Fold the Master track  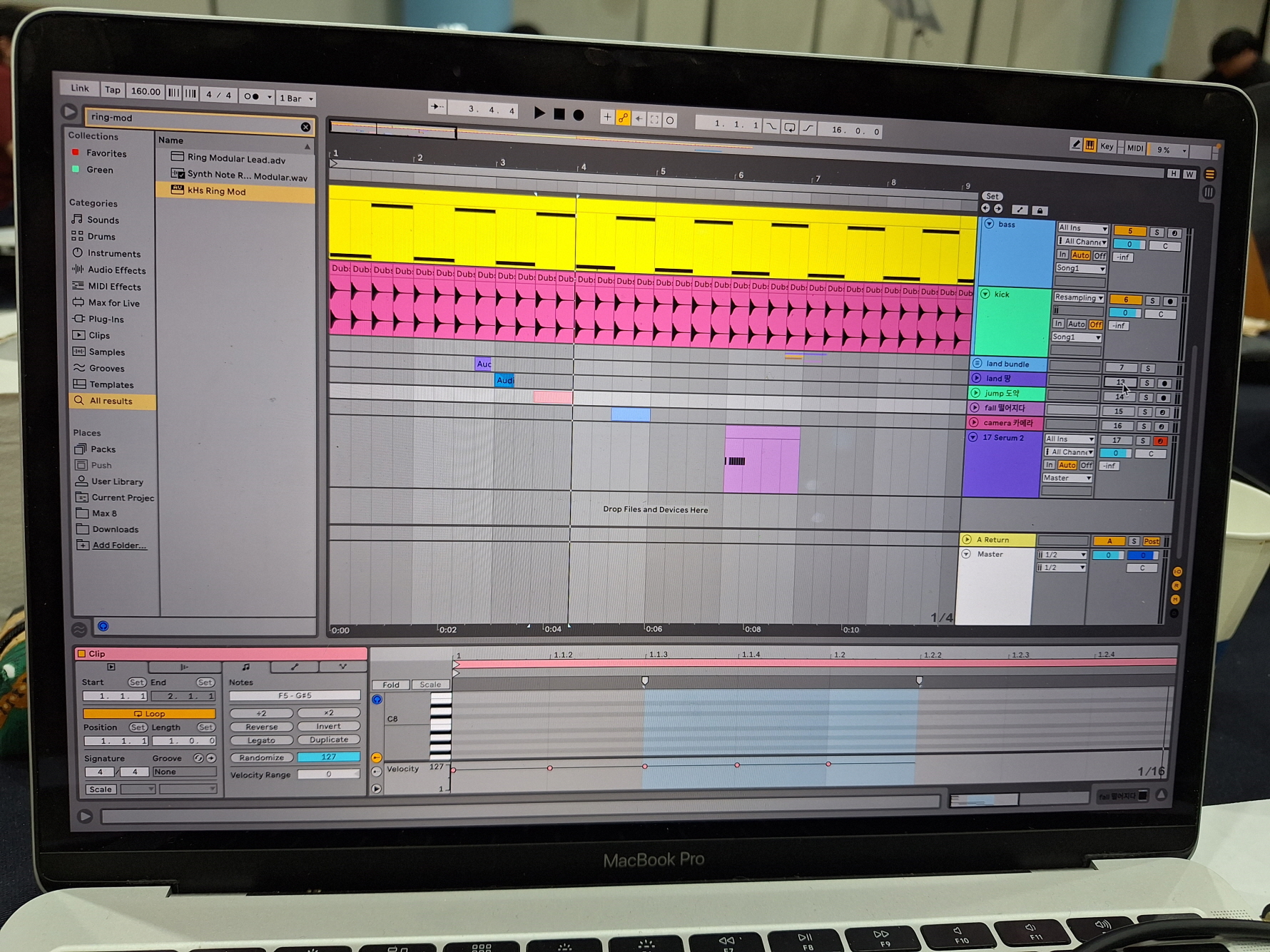pos(966,554)
